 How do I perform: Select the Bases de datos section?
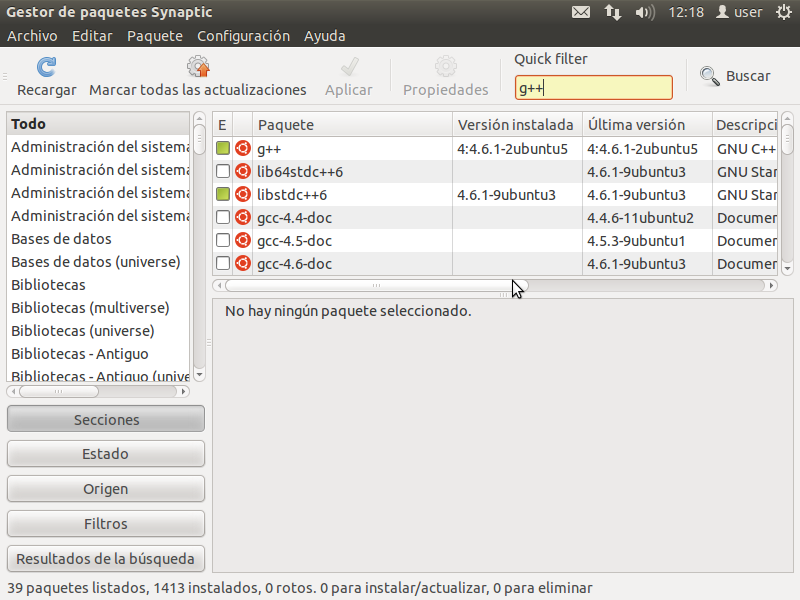coord(98,239)
